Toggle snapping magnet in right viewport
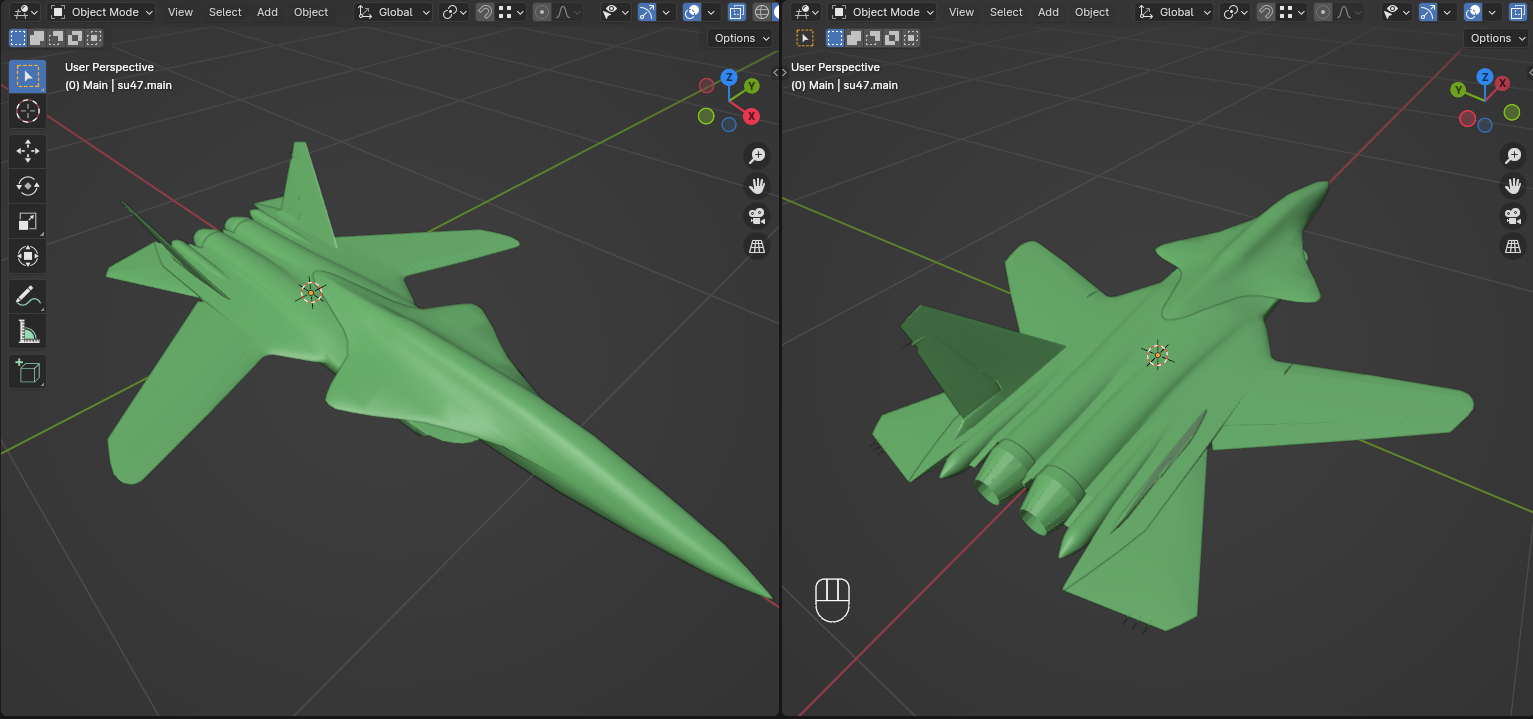The width and height of the screenshot is (1533, 719). (1266, 12)
